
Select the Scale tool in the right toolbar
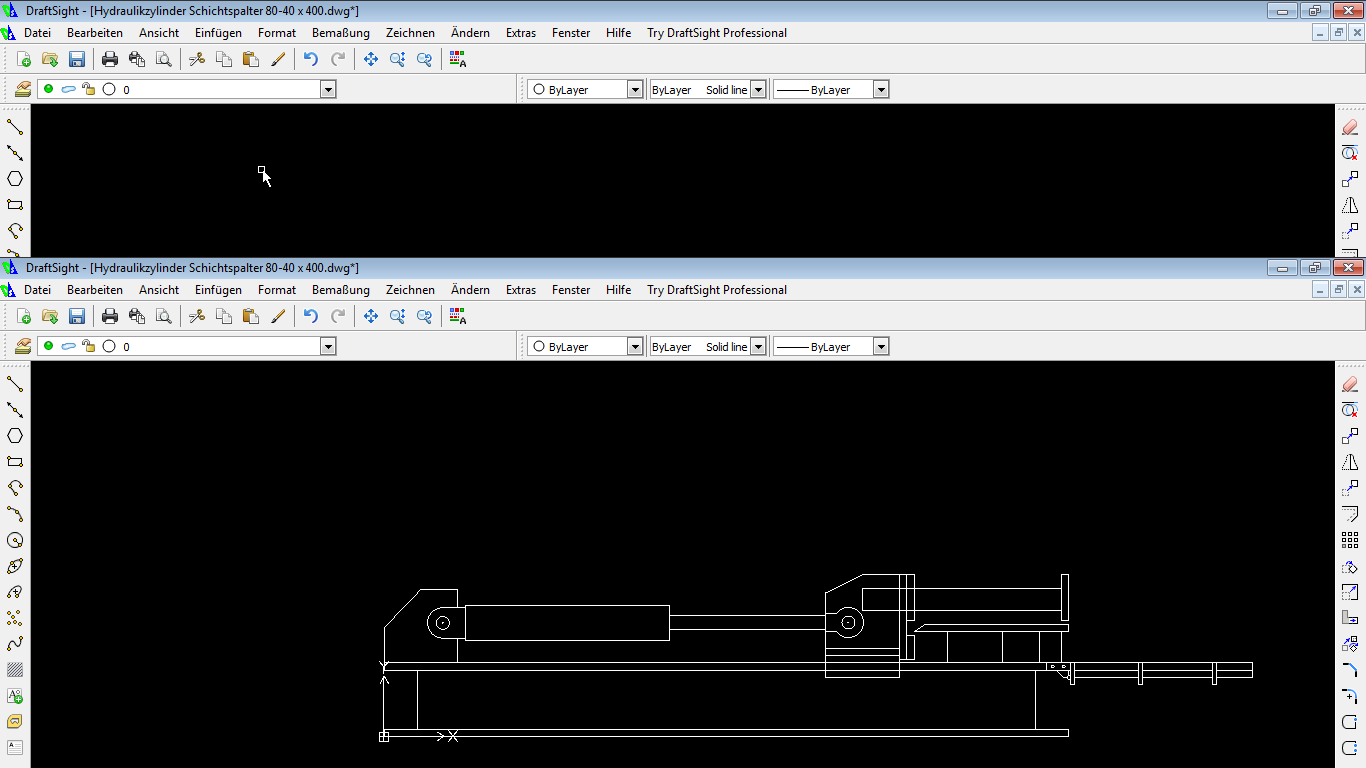[x=1349, y=592]
